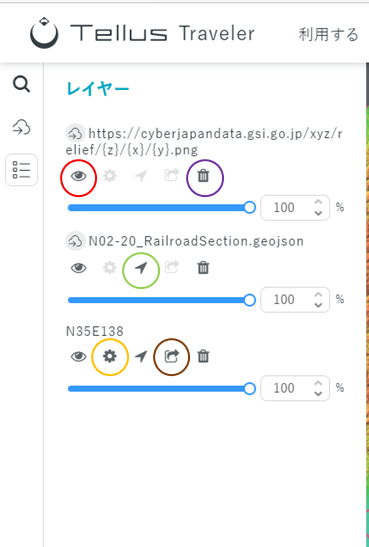The image size is (369, 547).
Task: Fly to the RailroadSection layer location
Action: click(x=141, y=268)
